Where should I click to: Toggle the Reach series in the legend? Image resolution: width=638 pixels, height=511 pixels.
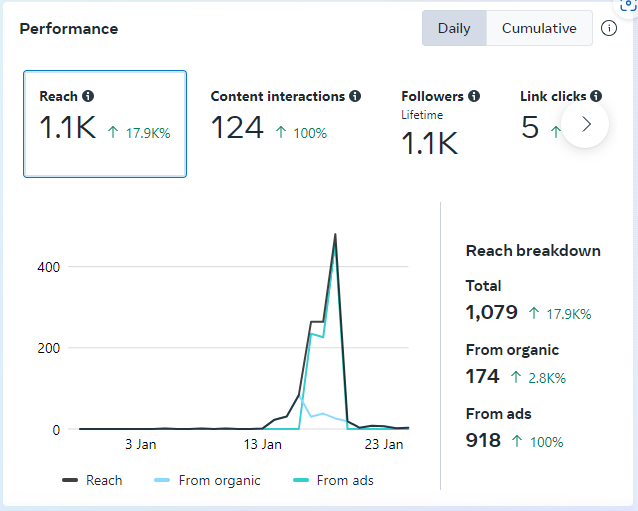tap(92, 480)
